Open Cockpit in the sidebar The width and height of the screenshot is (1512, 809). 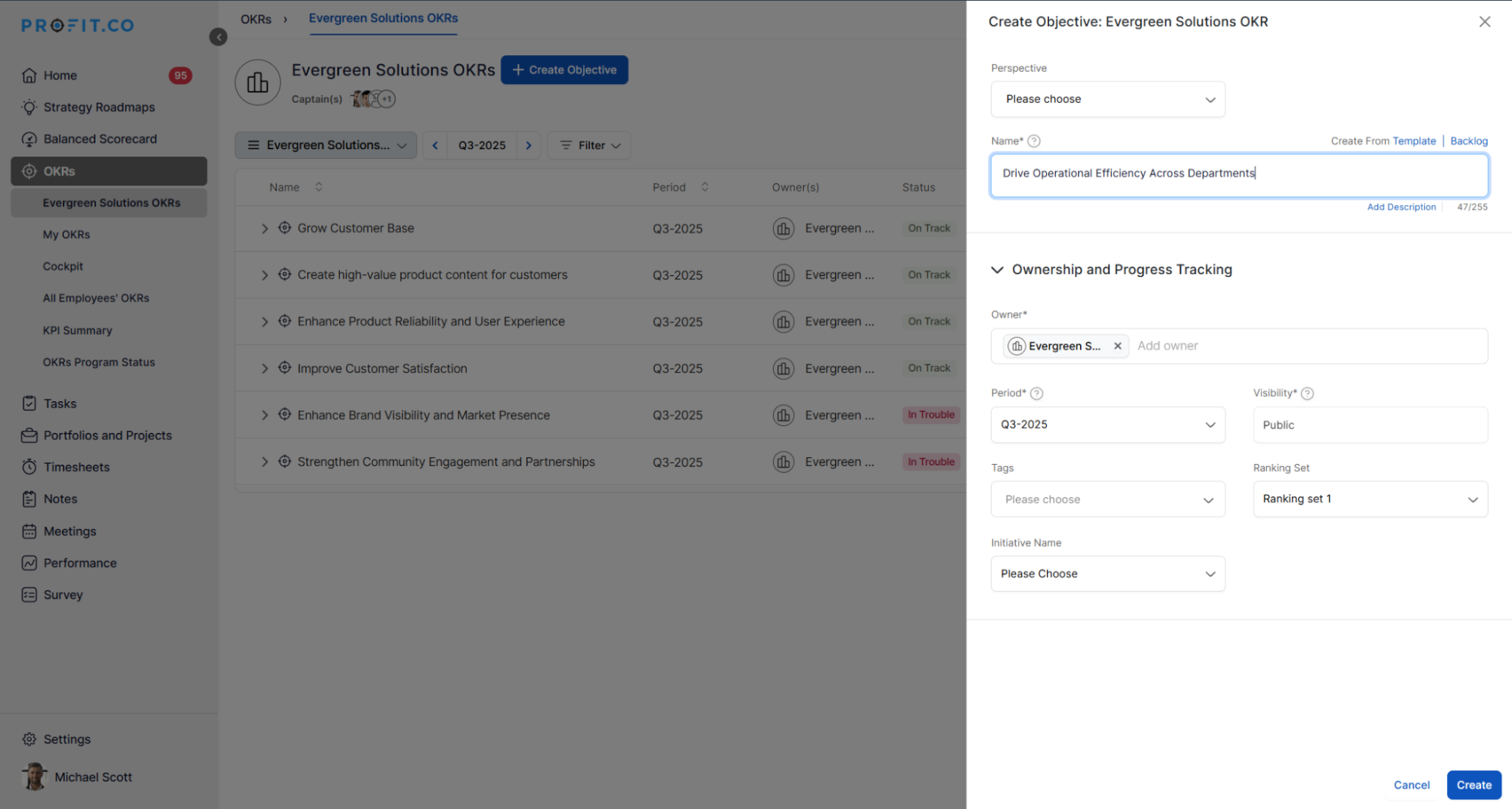click(63, 266)
